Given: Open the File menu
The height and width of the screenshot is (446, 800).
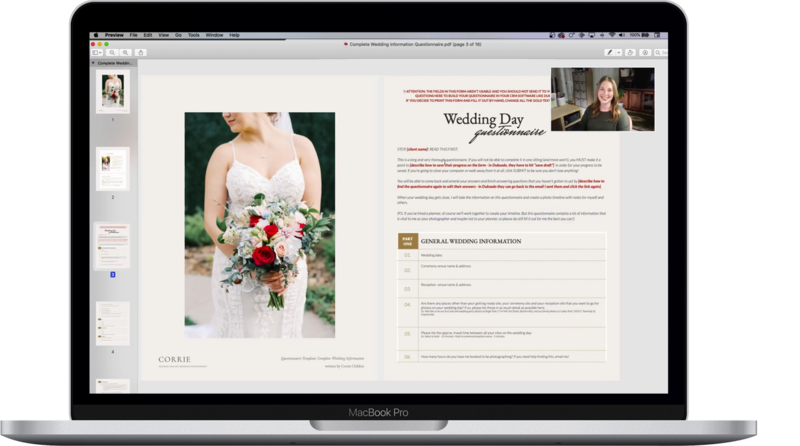Looking at the screenshot, I should point(133,35).
